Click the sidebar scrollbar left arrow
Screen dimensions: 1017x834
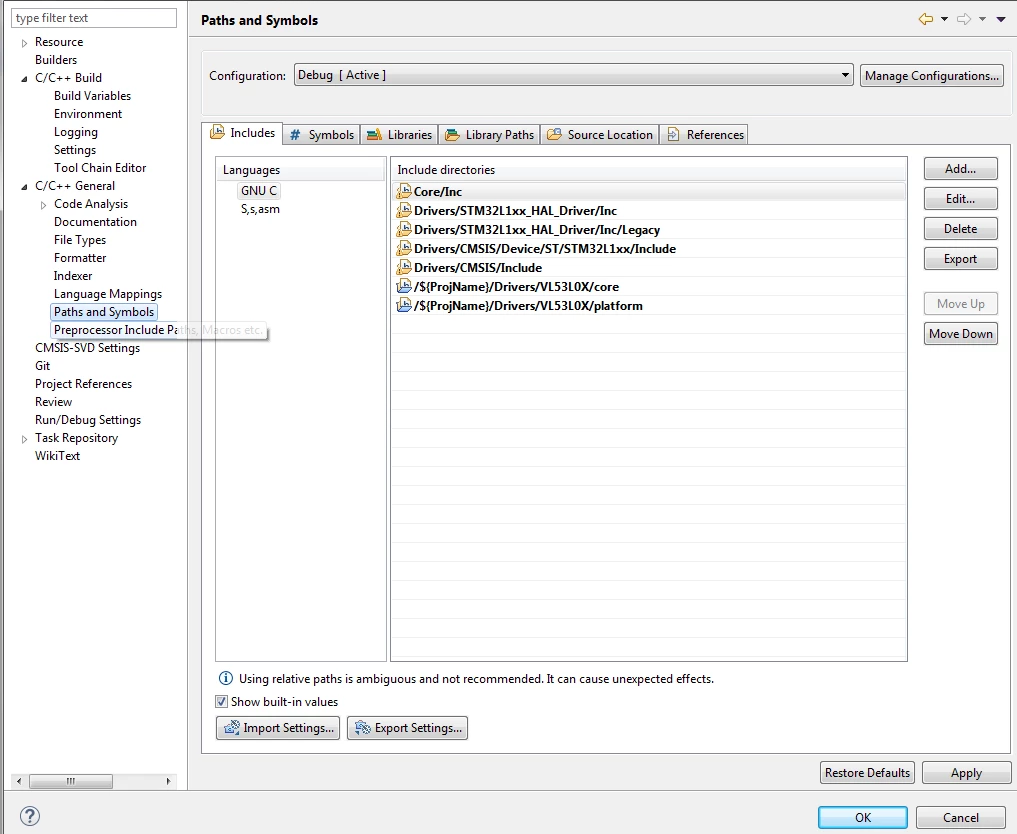coord(19,781)
